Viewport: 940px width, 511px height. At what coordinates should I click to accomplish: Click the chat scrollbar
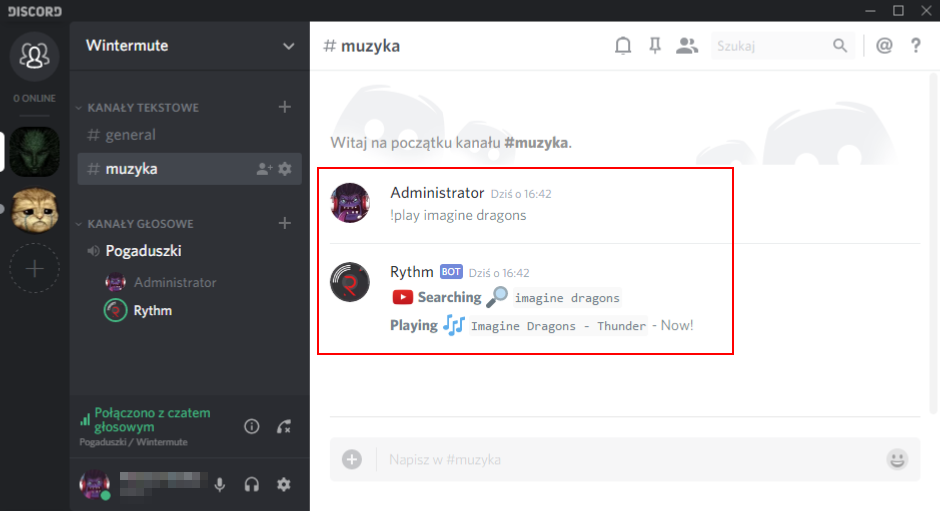[x=933, y=243]
